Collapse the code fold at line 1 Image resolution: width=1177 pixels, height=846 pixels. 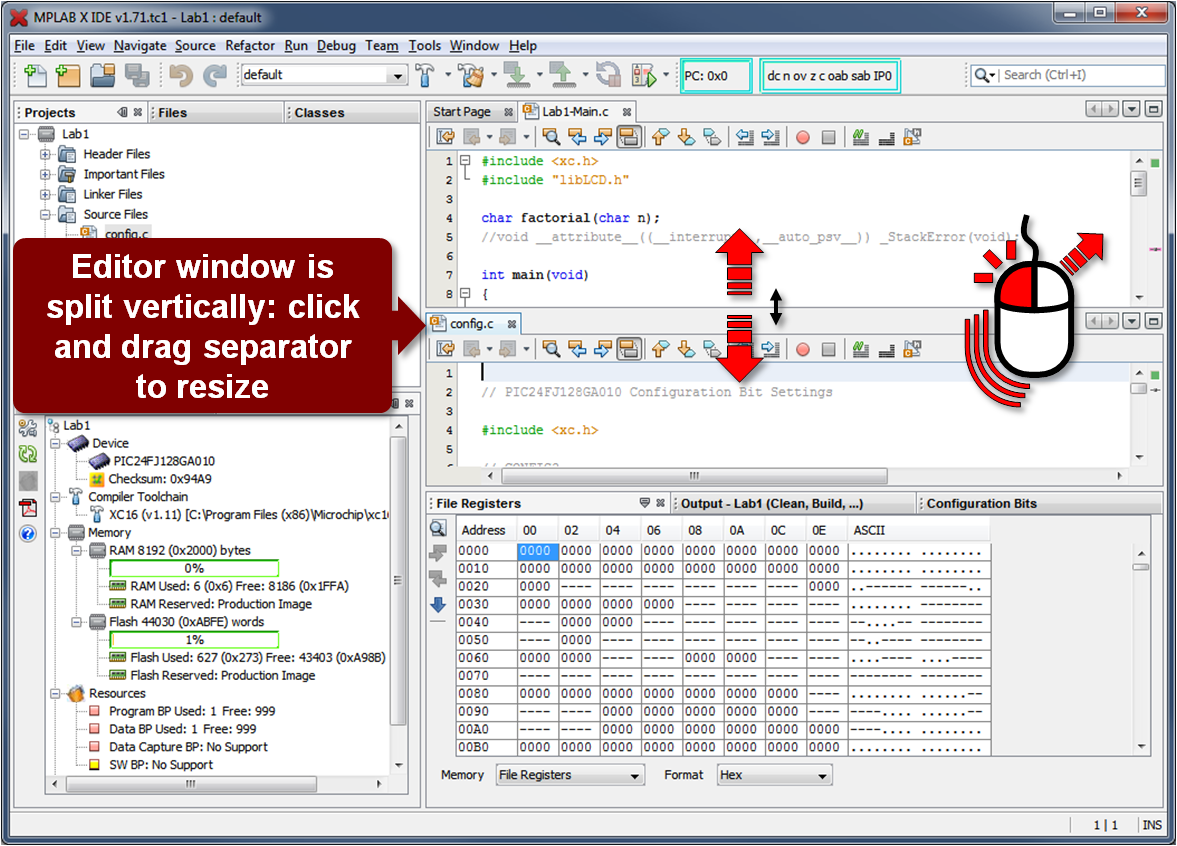tap(464, 161)
